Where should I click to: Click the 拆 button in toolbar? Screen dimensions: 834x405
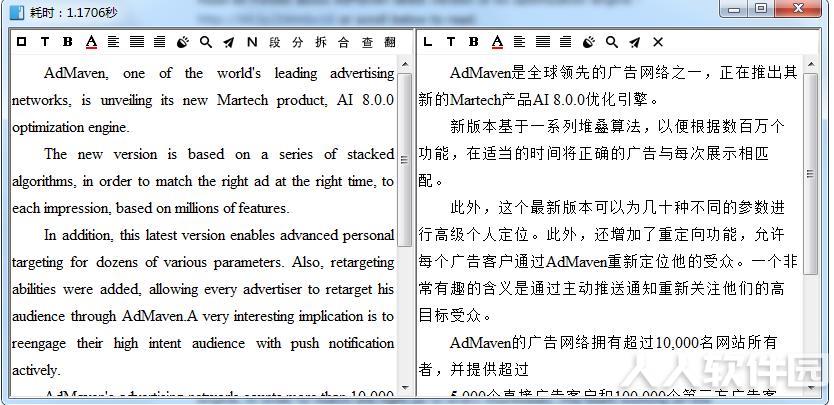pyautogui.click(x=321, y=42)
